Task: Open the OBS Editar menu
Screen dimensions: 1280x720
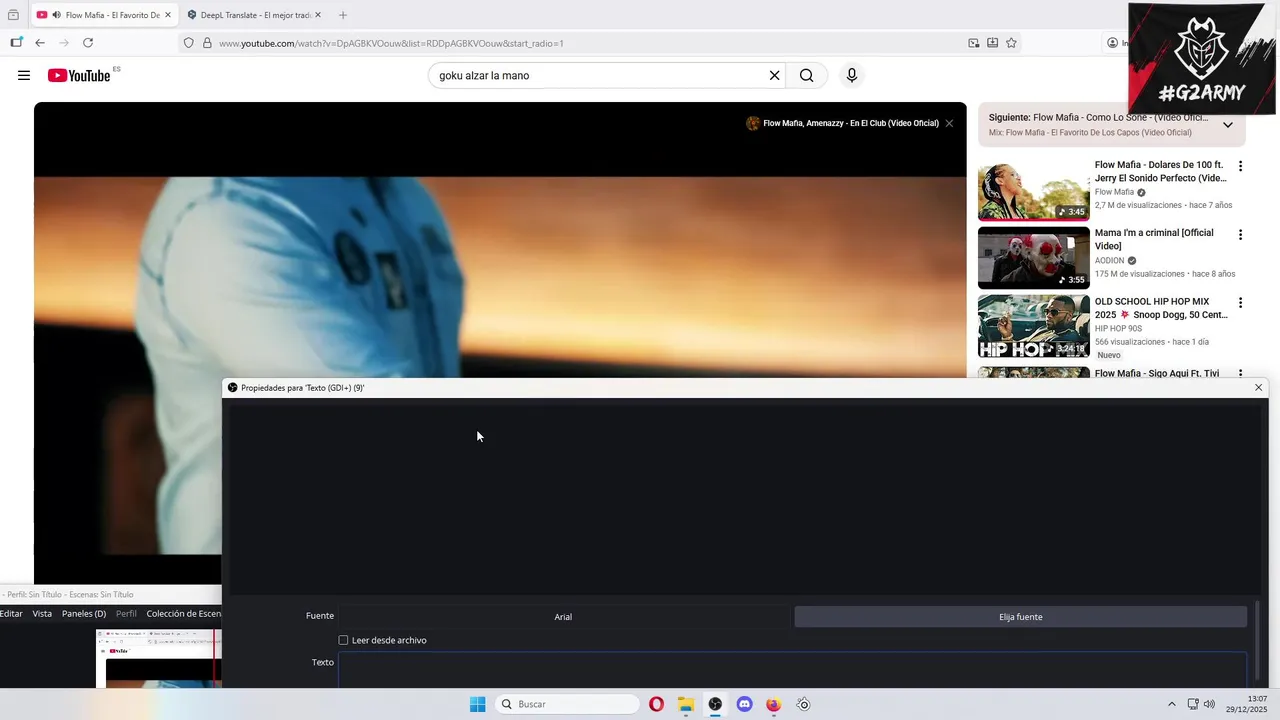Action: pos(11,614)
